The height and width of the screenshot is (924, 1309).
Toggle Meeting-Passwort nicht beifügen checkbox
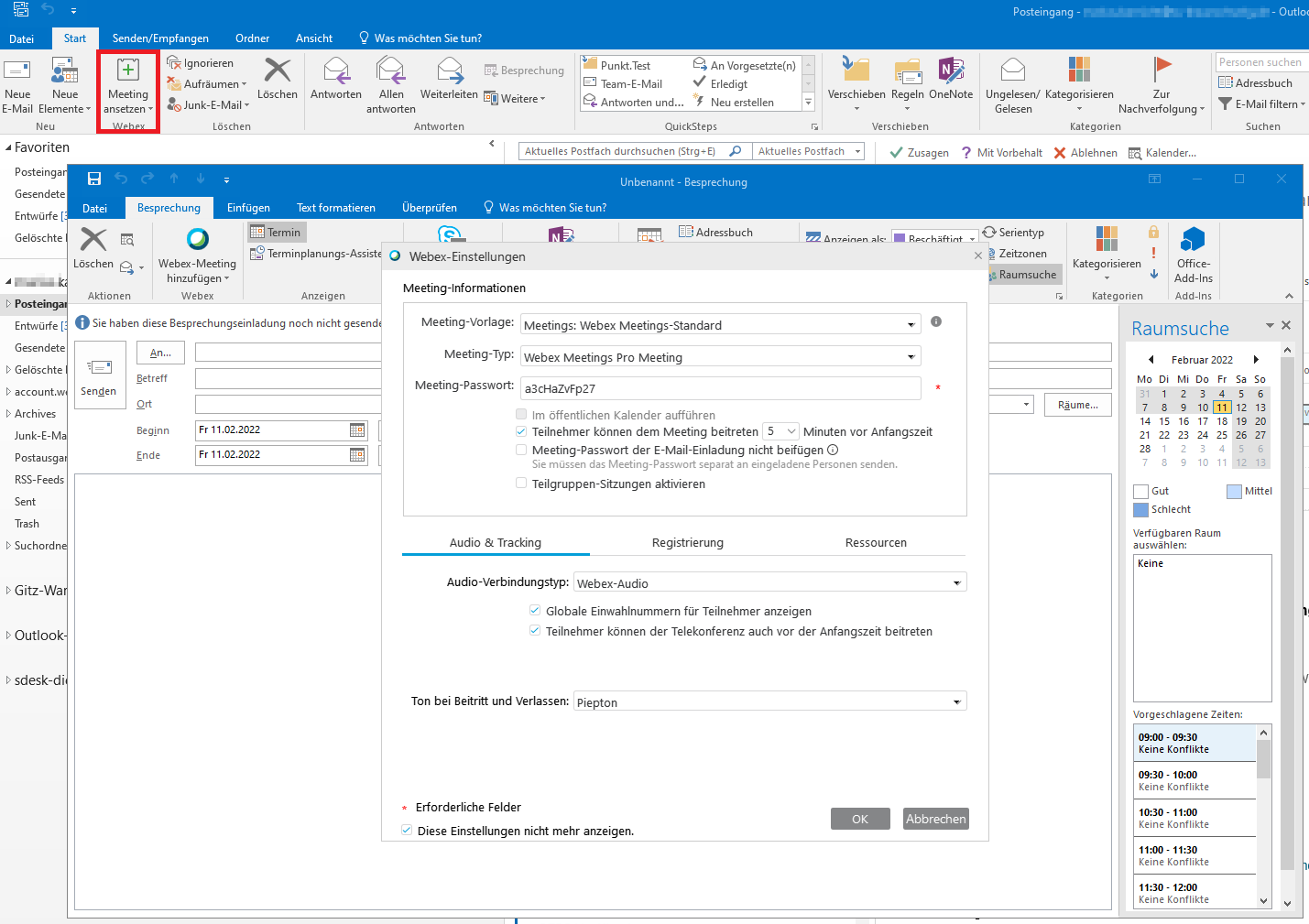[x=521, y=450]
